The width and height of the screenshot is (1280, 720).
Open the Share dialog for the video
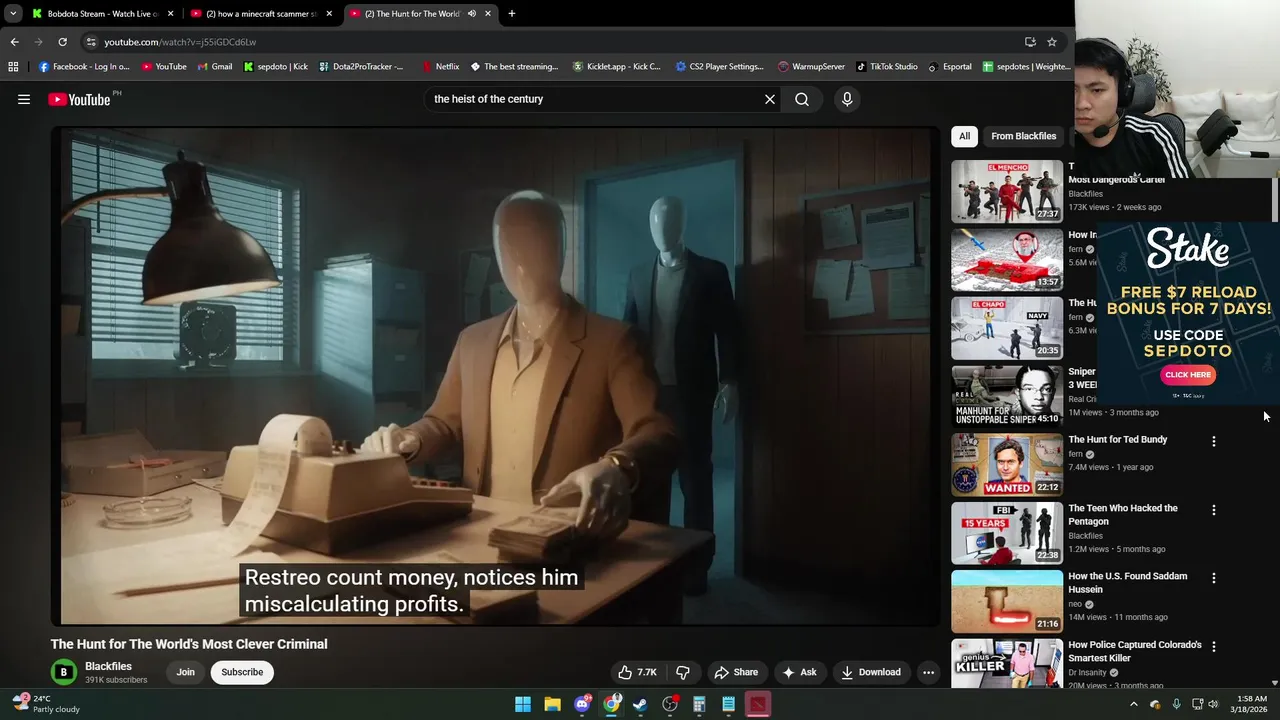click(x=736, y=672)
